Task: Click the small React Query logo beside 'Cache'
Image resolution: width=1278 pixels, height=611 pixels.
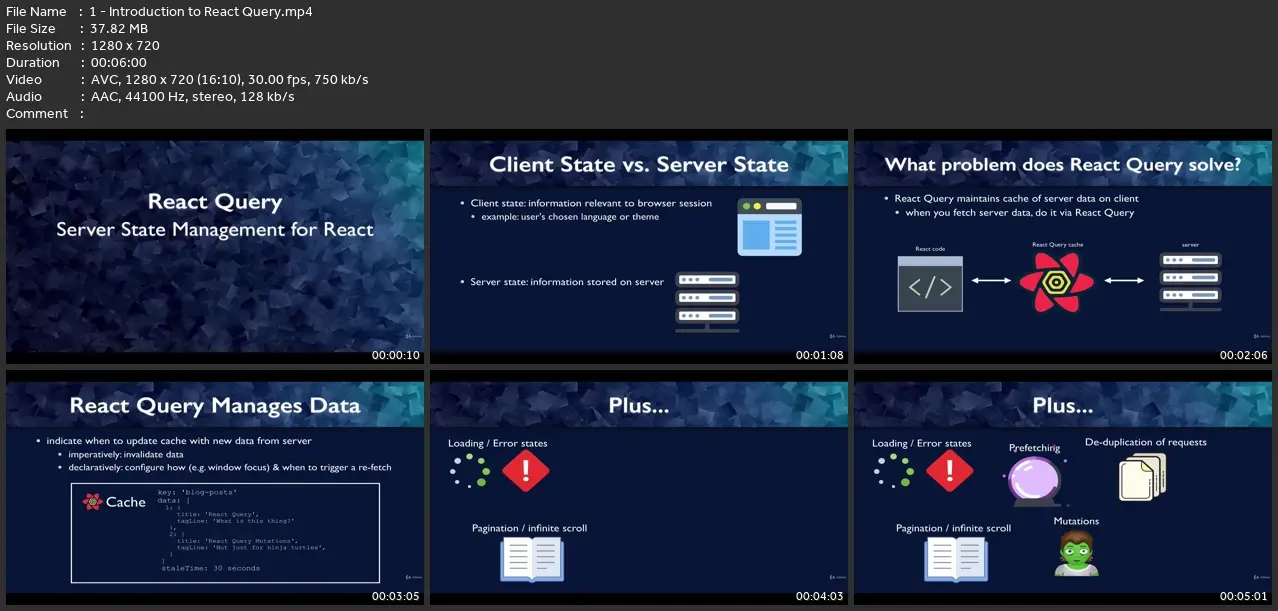Action: (x=92, y=502)
